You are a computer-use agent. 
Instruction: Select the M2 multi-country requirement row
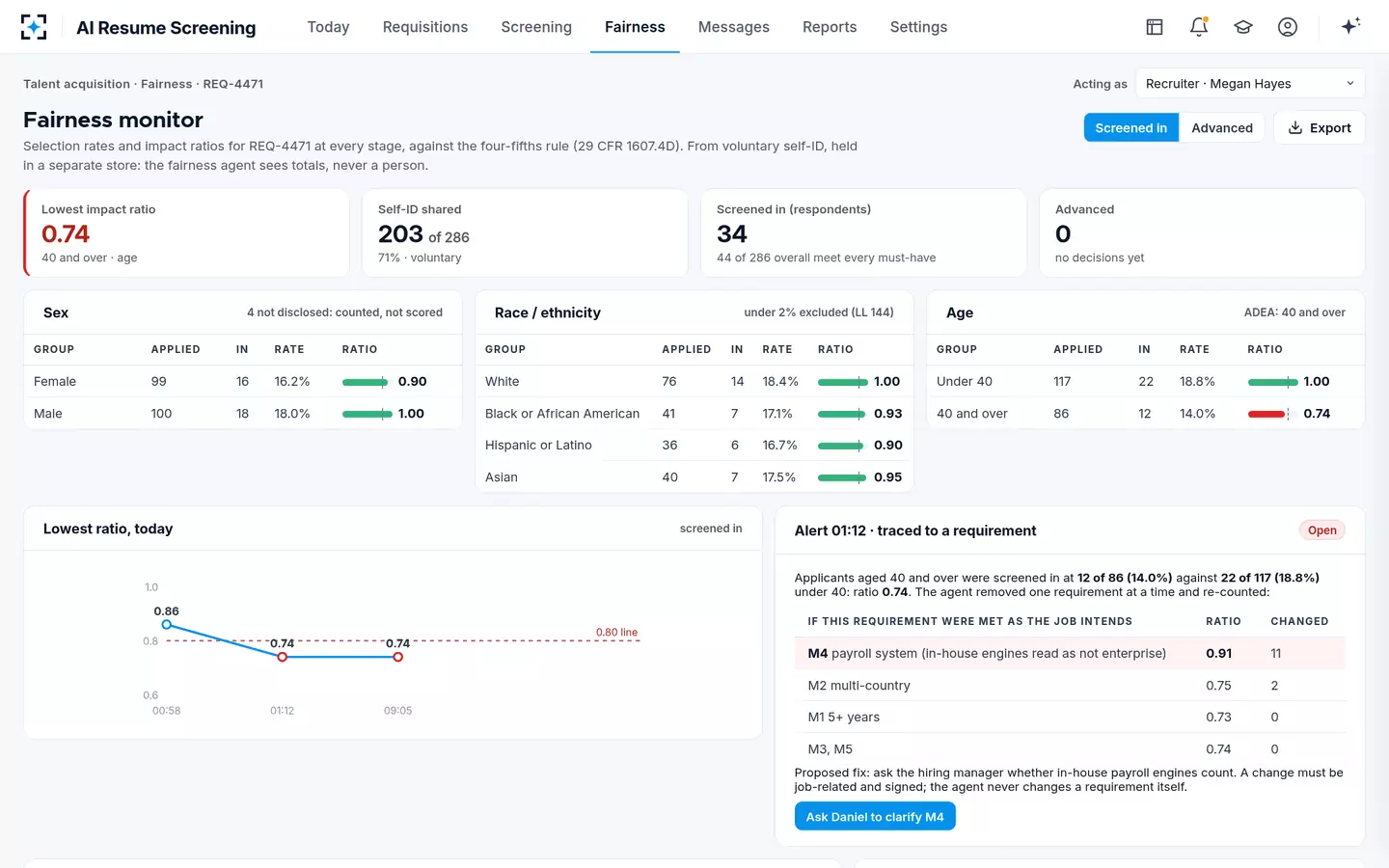pyautogui.click(x=1070, y=685)
